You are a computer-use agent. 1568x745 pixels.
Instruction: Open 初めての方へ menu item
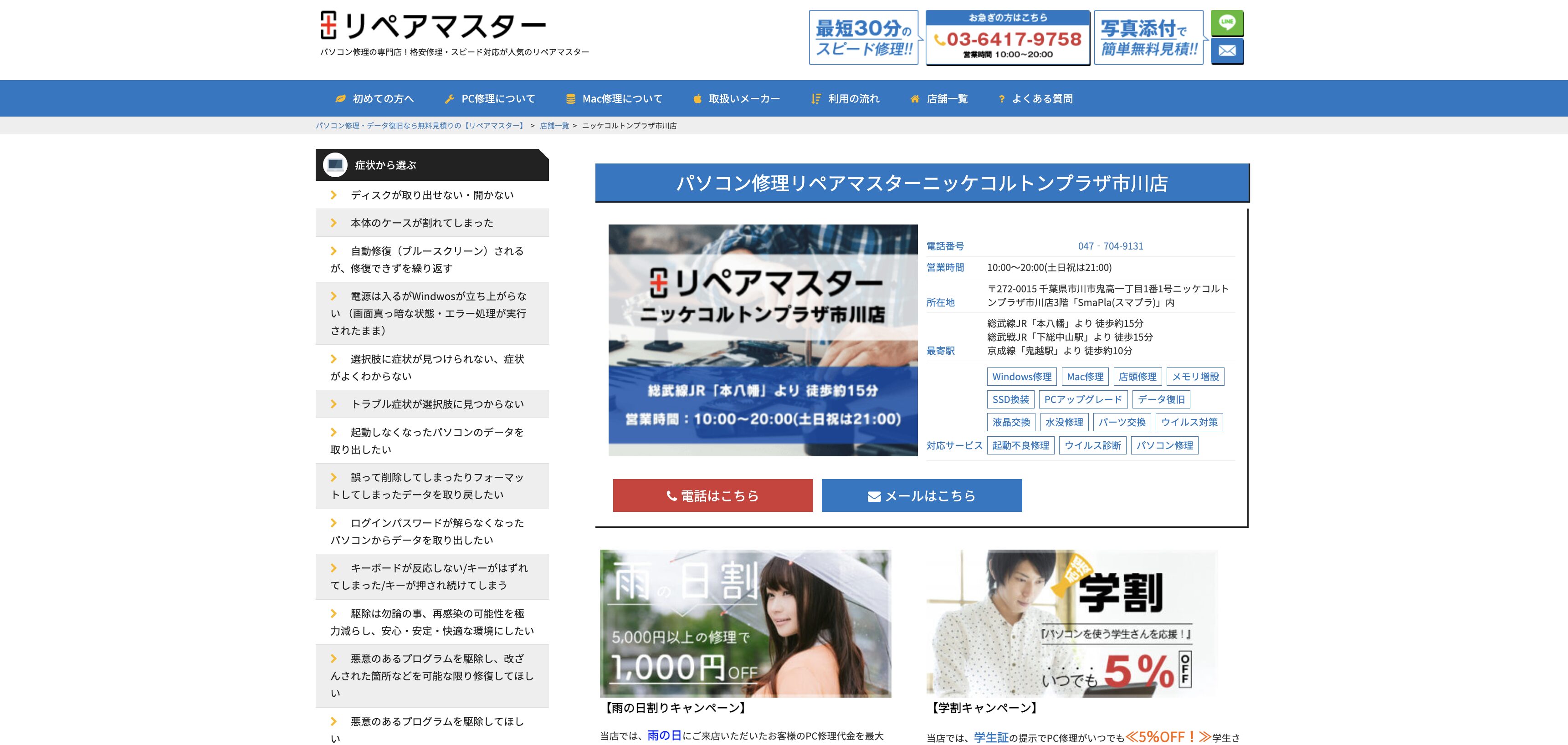pos(375,99)
